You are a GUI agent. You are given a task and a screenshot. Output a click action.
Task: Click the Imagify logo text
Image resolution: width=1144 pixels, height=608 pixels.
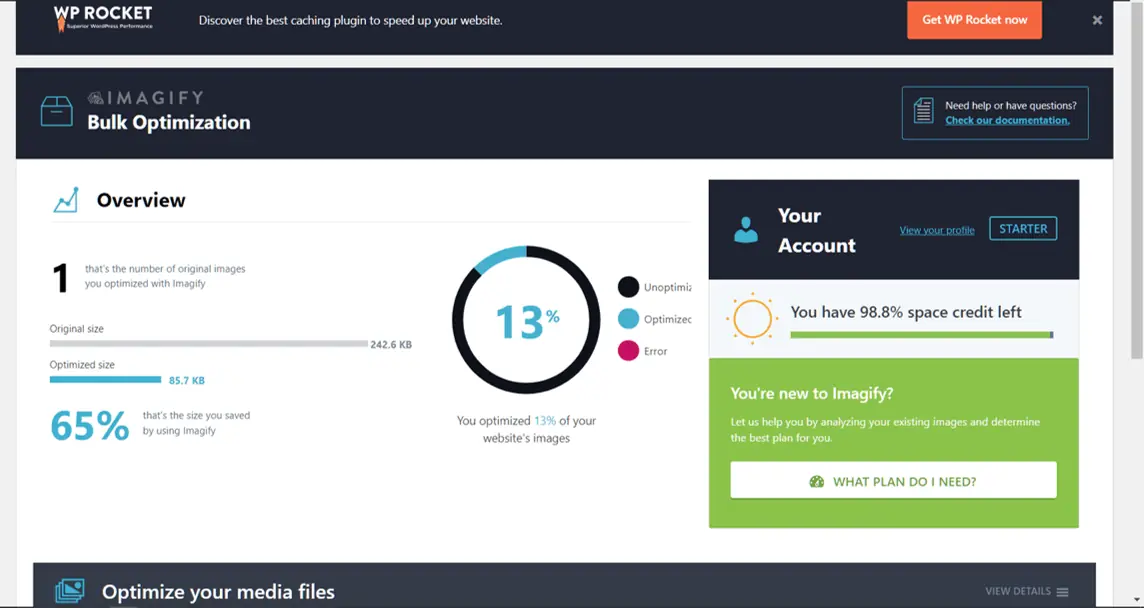click(146, 98)
